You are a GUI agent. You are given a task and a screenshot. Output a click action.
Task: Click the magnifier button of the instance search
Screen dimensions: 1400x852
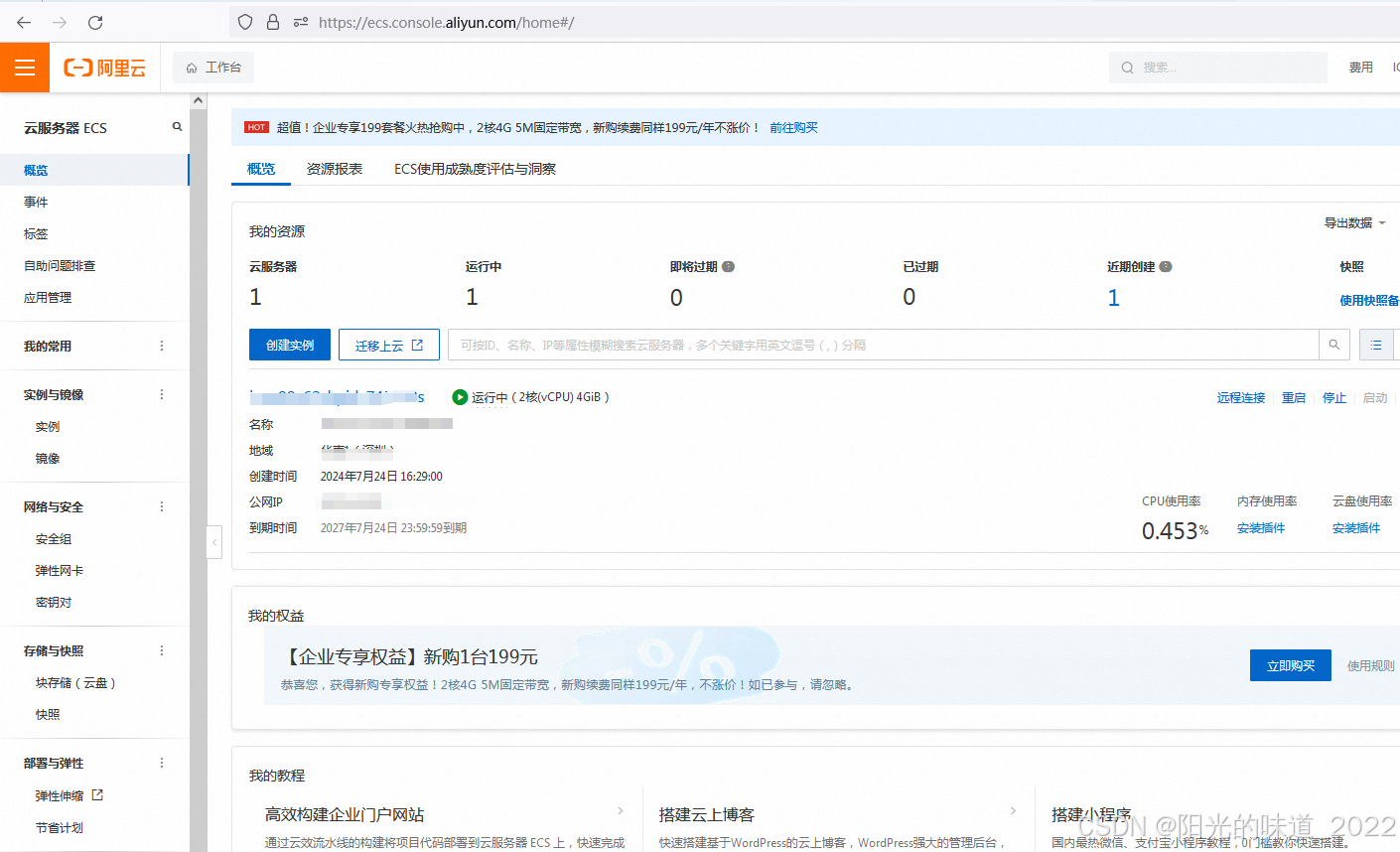1334,345
